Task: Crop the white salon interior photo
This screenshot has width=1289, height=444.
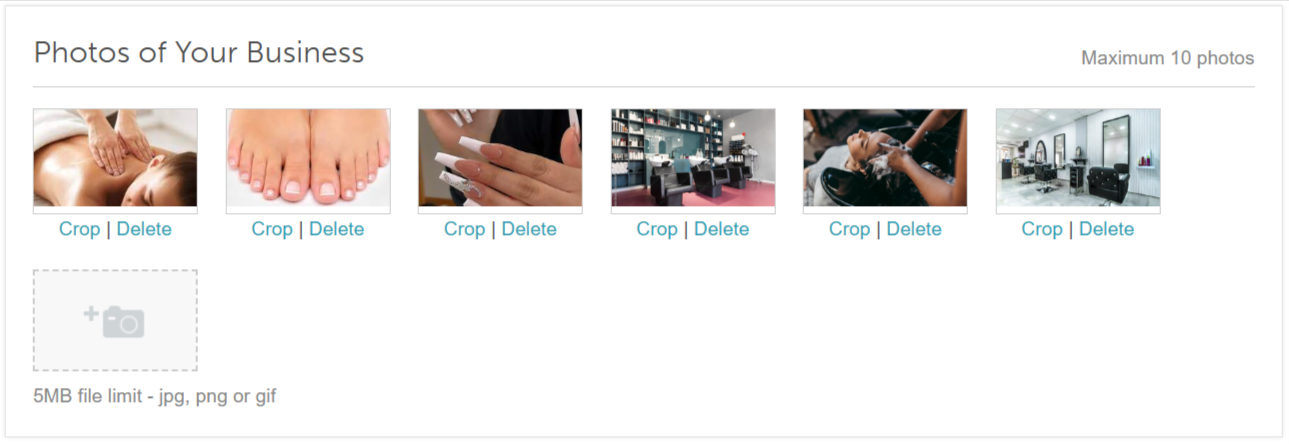Action: point(1042,229)
